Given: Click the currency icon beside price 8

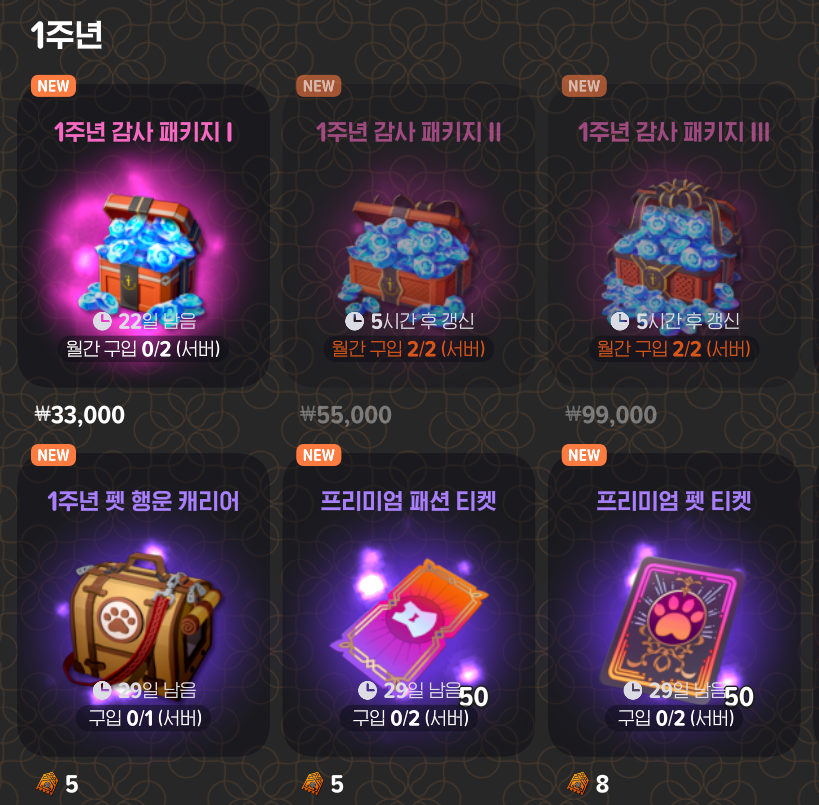Looking at the screenshot, I should coord(578,784).
